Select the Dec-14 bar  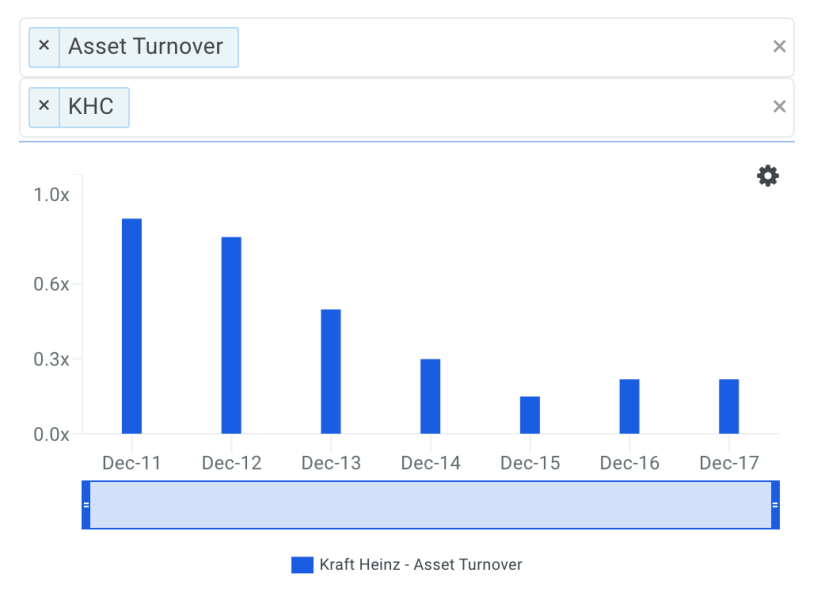[x=430, y=396]
